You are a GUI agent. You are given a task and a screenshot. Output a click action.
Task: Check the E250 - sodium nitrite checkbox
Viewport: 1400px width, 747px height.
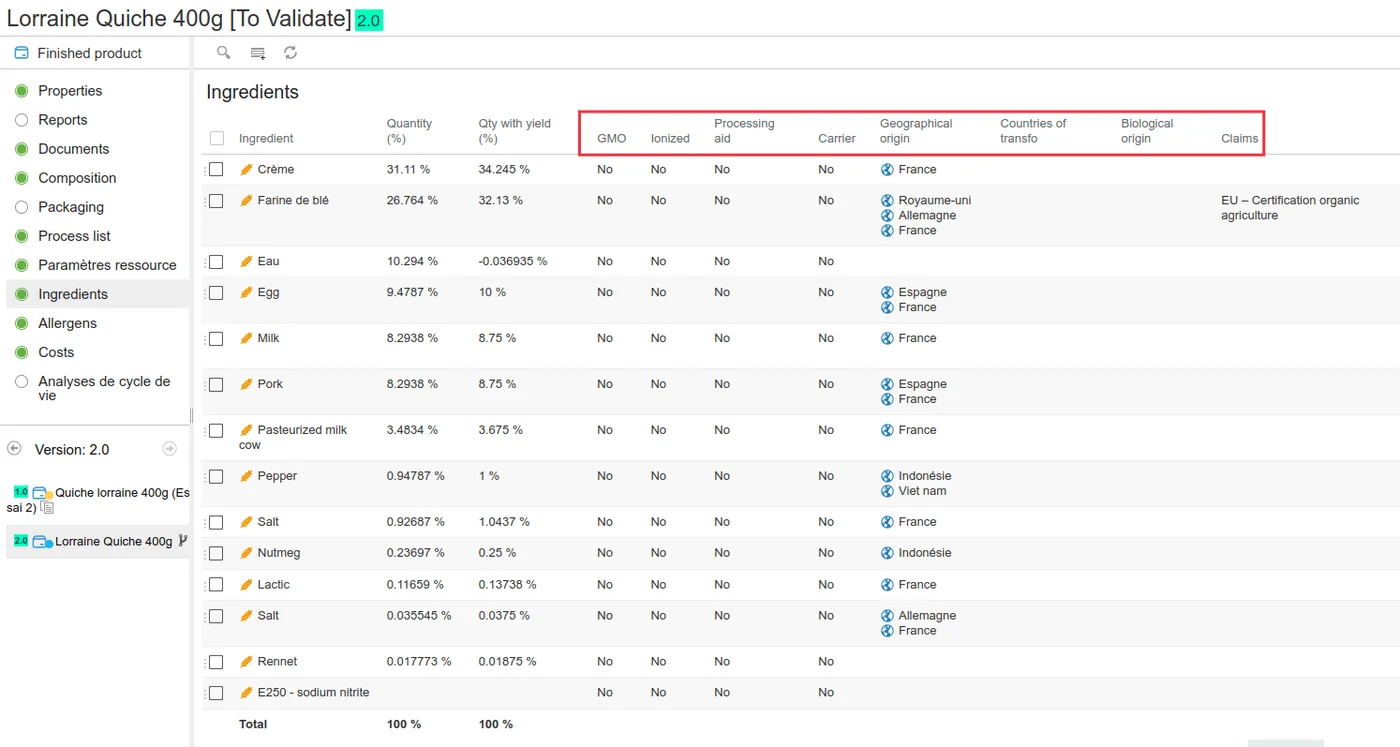point(216,692)
